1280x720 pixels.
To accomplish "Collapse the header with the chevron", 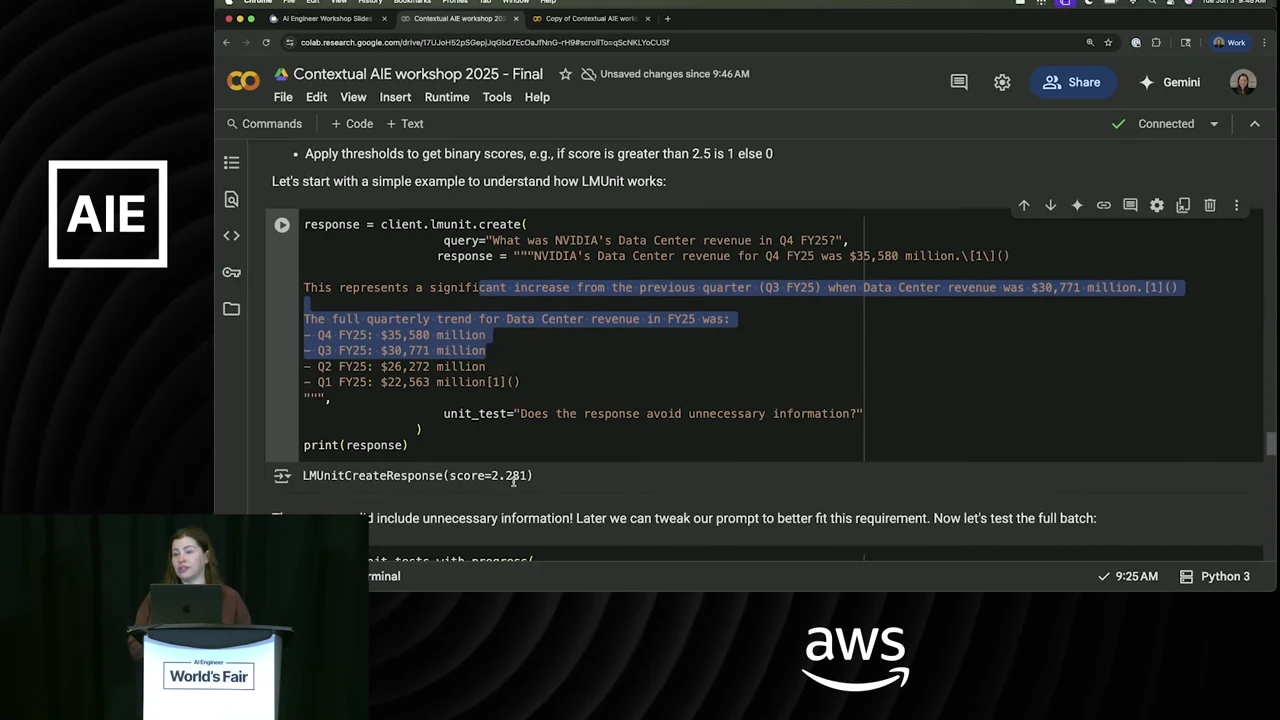I will click(x=1255, y=124).
